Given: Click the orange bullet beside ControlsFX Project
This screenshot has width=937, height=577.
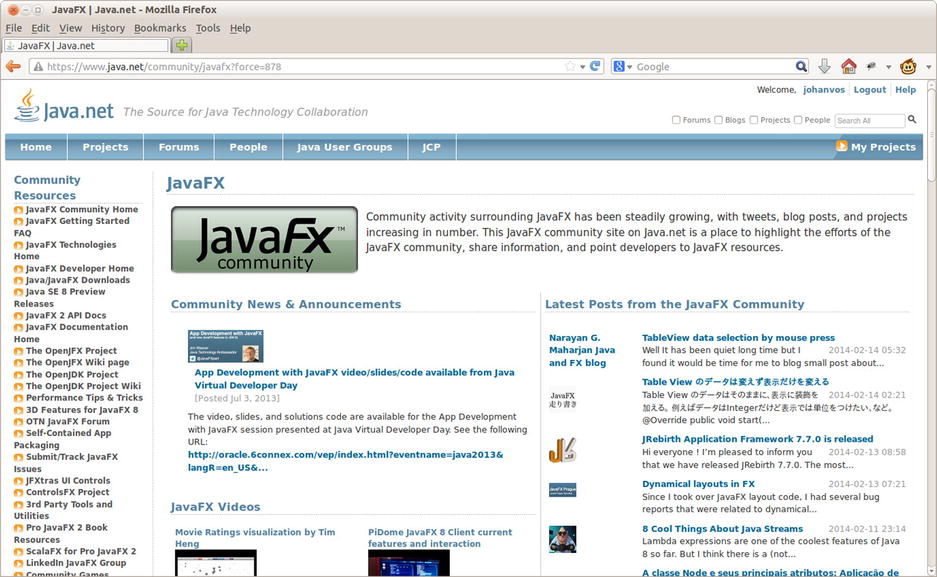Looking at the screenshot, I should (x=19, y=493).
